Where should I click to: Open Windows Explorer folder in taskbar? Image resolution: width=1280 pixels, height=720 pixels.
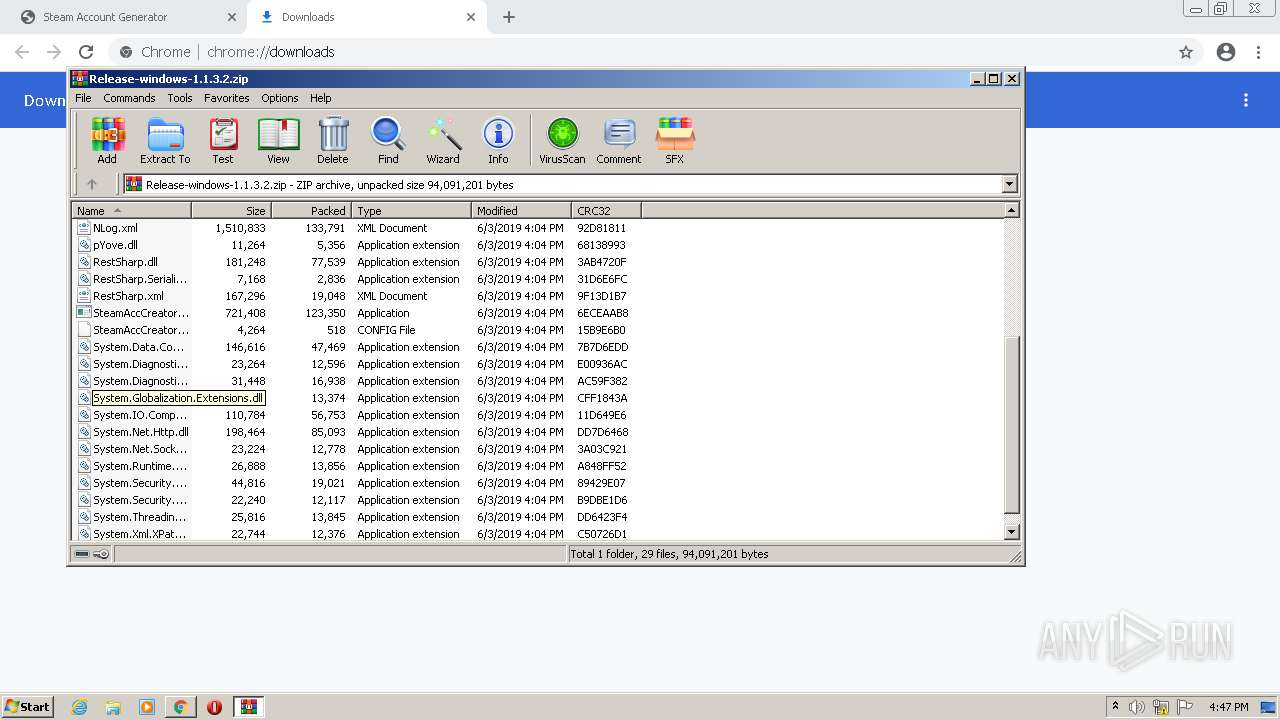[x=113, y=707]
